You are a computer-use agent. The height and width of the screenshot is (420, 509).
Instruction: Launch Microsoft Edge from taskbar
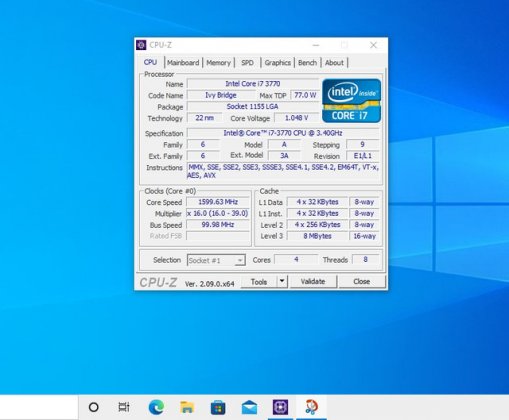pyautogui.click(x=156, y=407)
